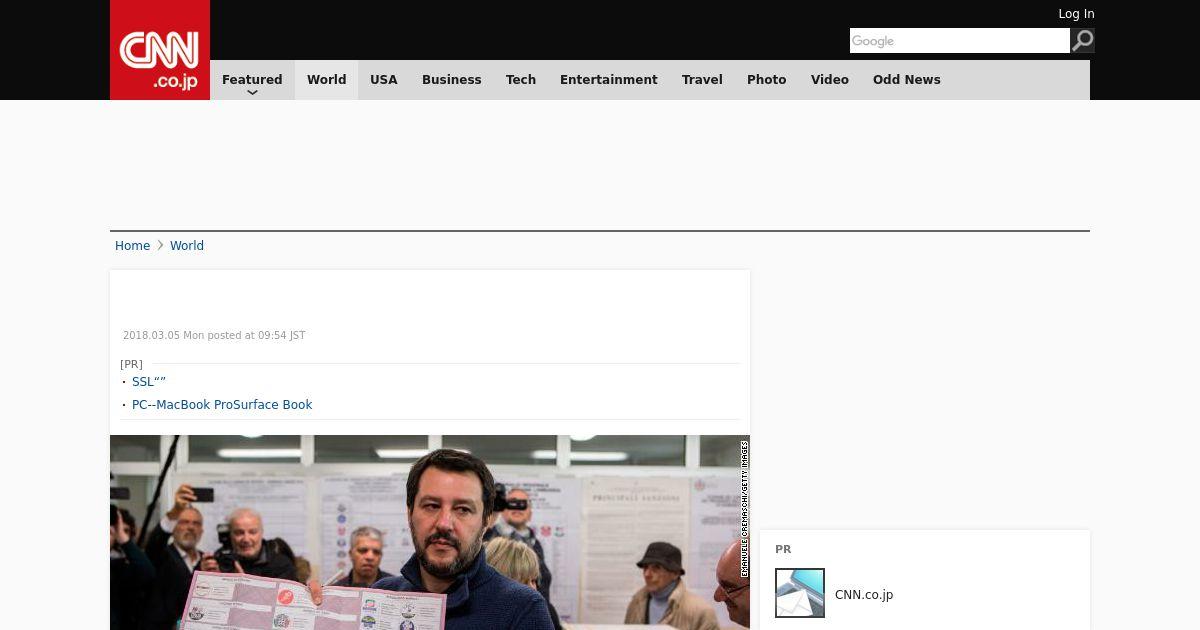Screen dimensions: 1200x630
Task: Open the Video section
Action: click(830, 80)
